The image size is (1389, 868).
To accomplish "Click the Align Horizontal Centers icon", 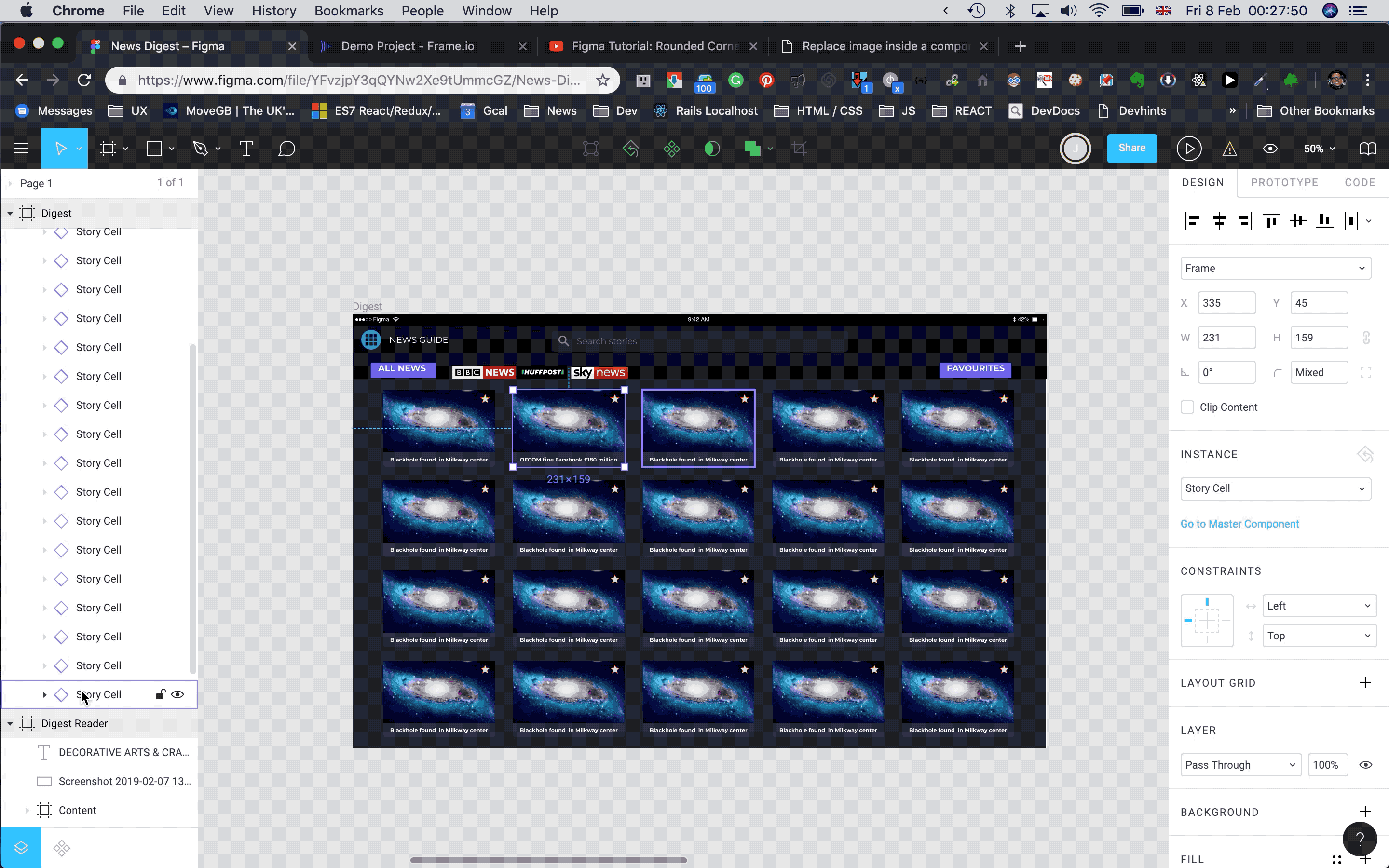I will (x=1219, y=220).
